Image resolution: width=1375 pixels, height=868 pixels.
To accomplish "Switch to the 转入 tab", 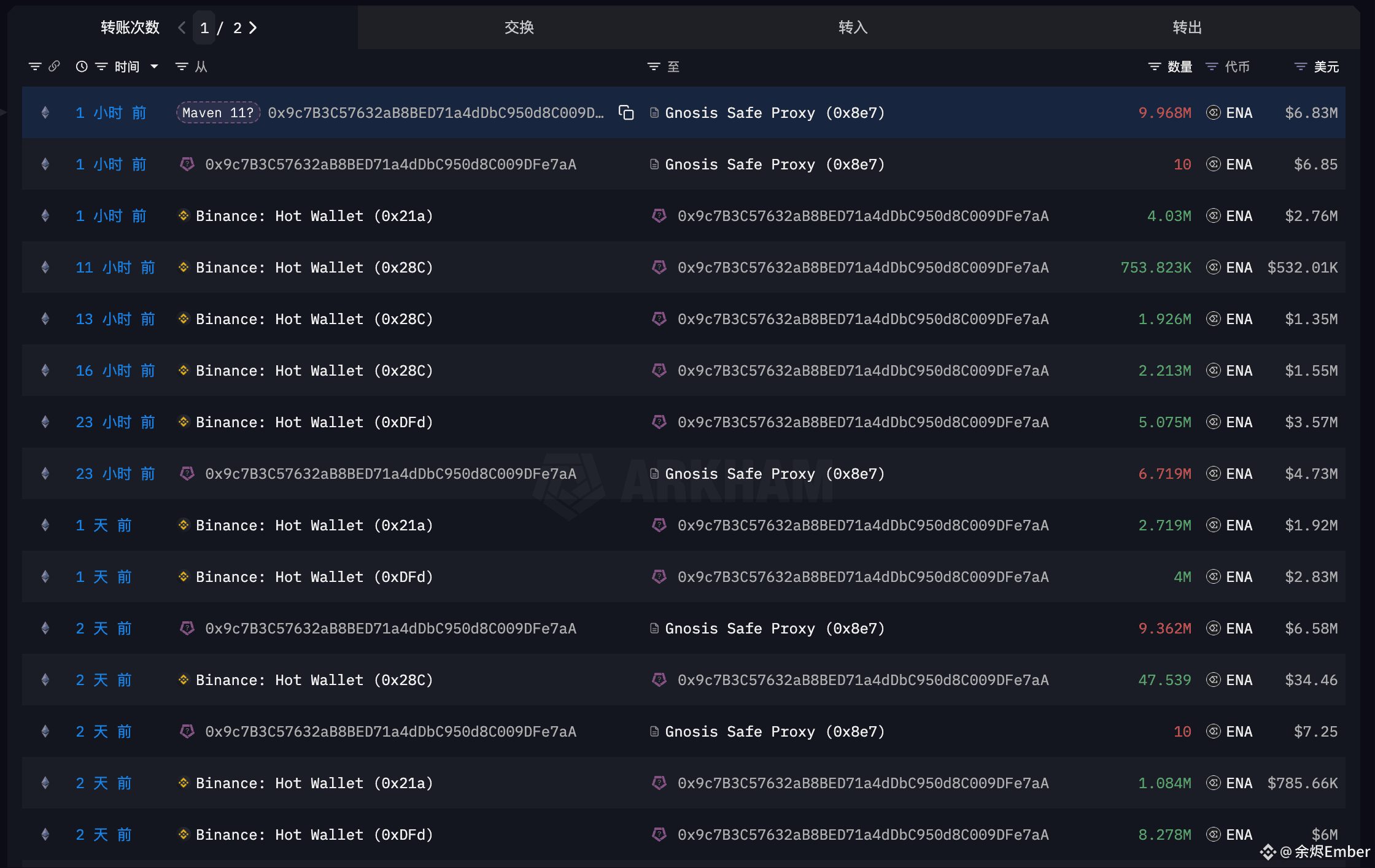I will click(x=853, y=28).
